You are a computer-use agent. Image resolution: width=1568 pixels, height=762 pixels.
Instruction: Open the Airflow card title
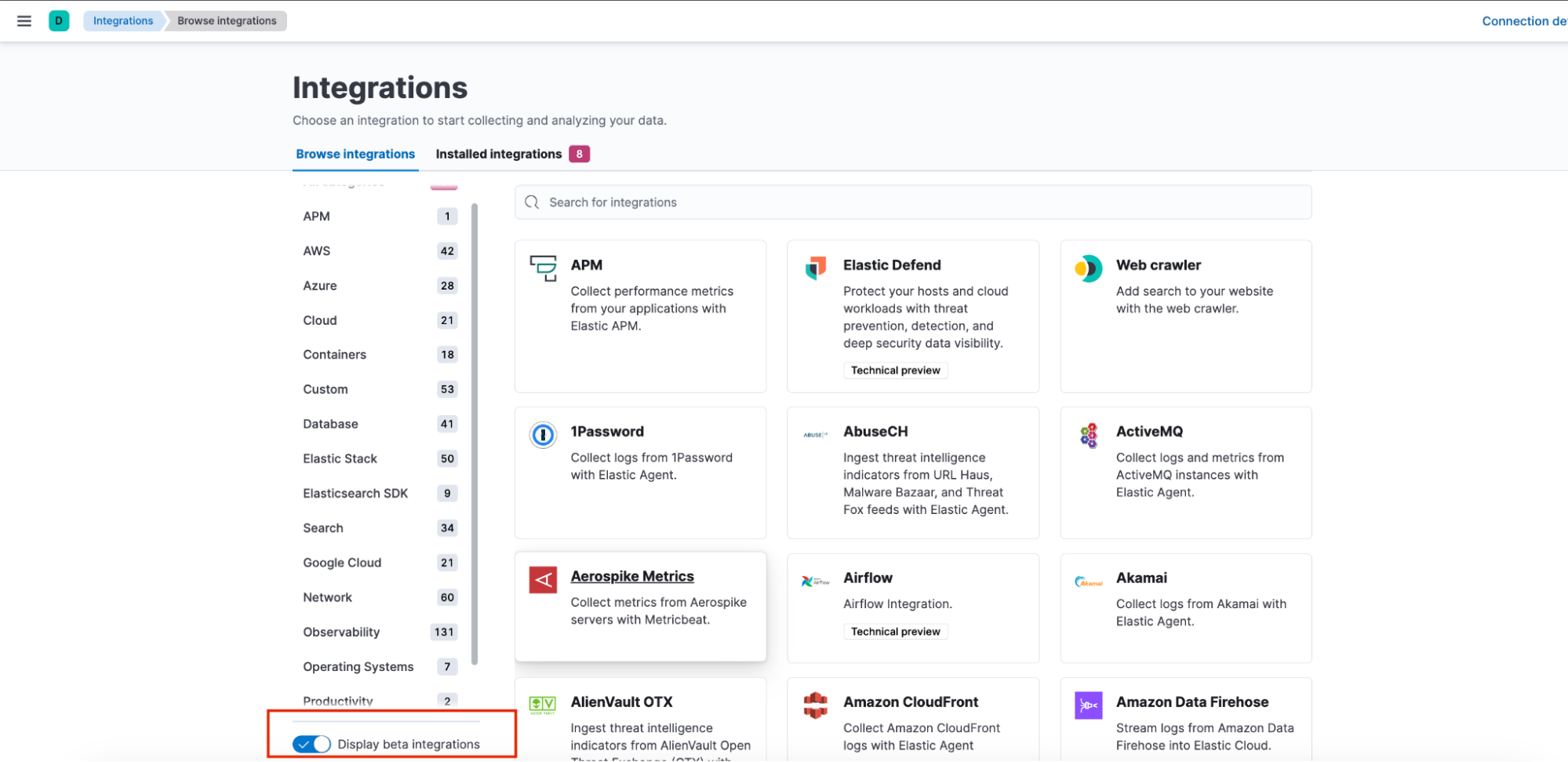(x=868, y=578)
